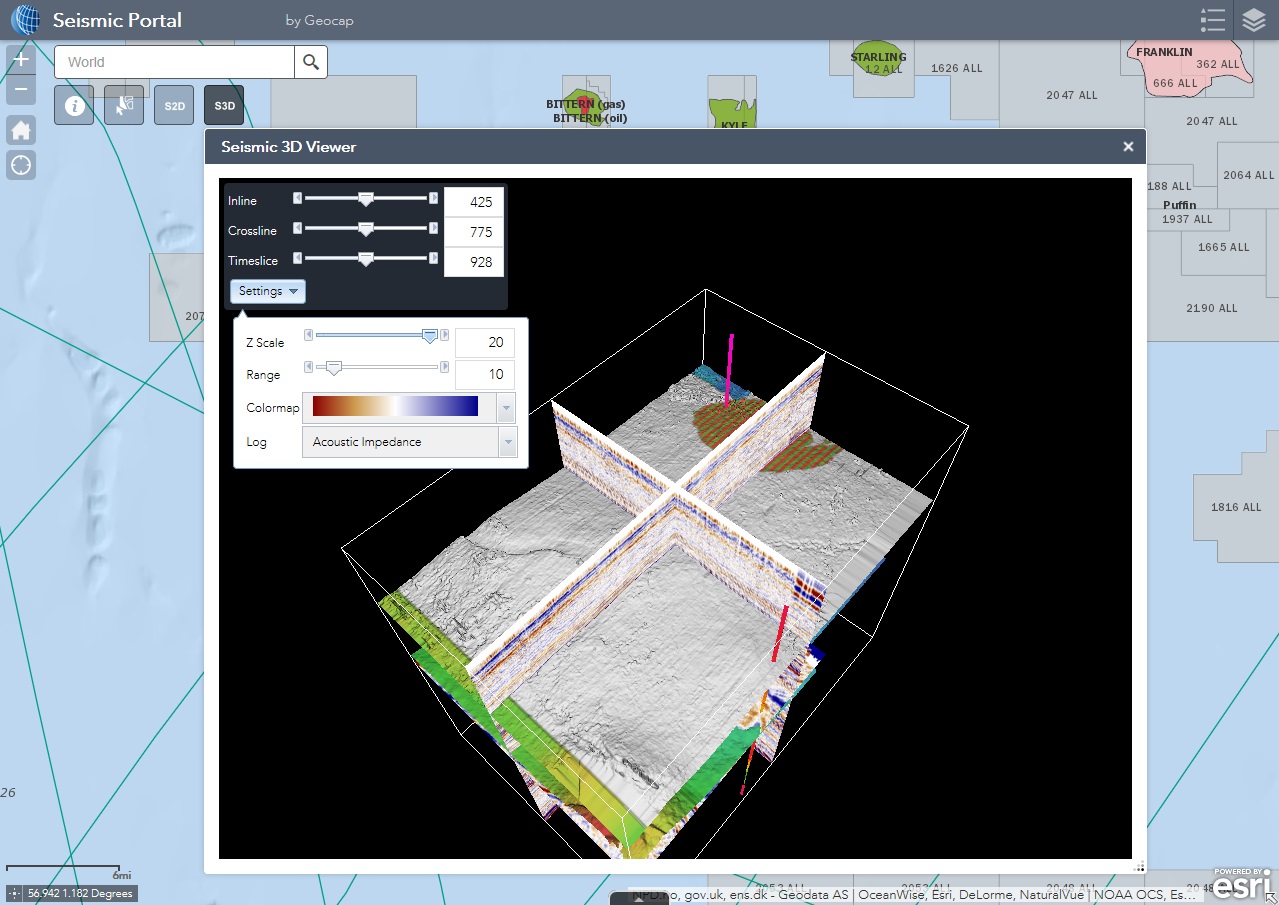Click the Z Scale slider handle
This screenshot has height=905, width=1279.
point(430,337)
